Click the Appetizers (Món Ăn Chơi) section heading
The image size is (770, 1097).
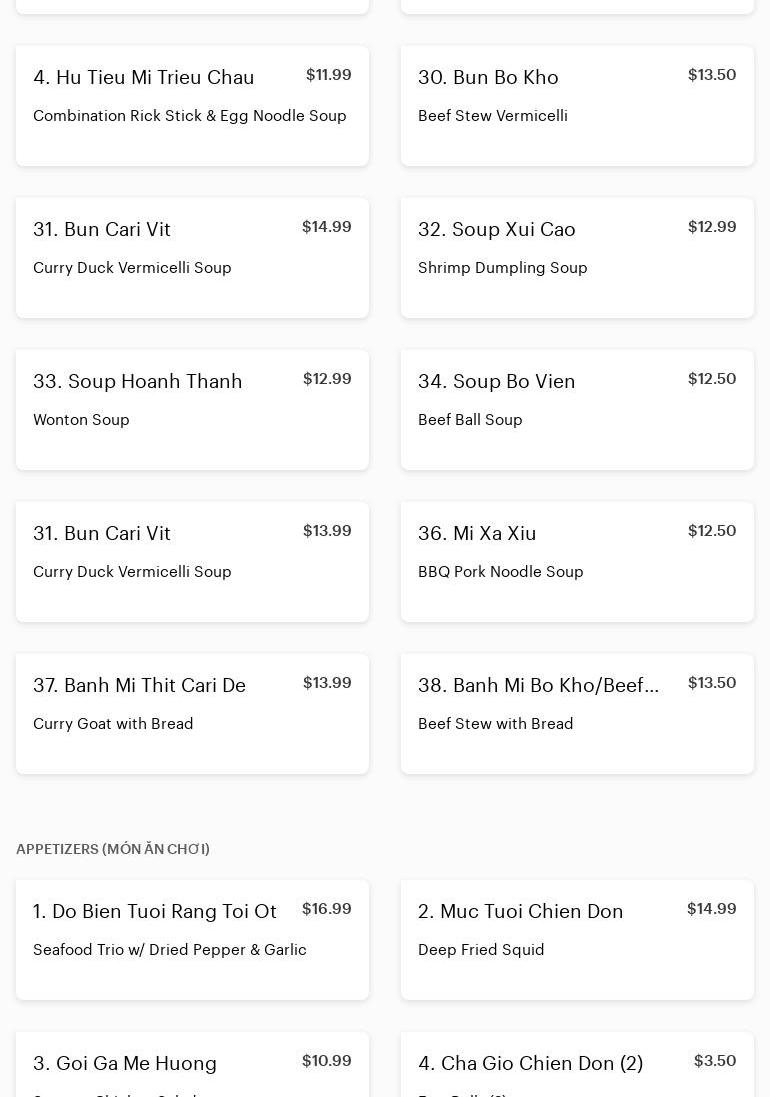coord(113,849)
